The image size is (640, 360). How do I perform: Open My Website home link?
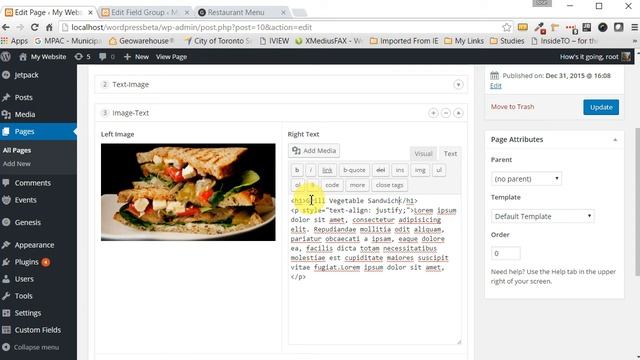[x=43, y=57]
